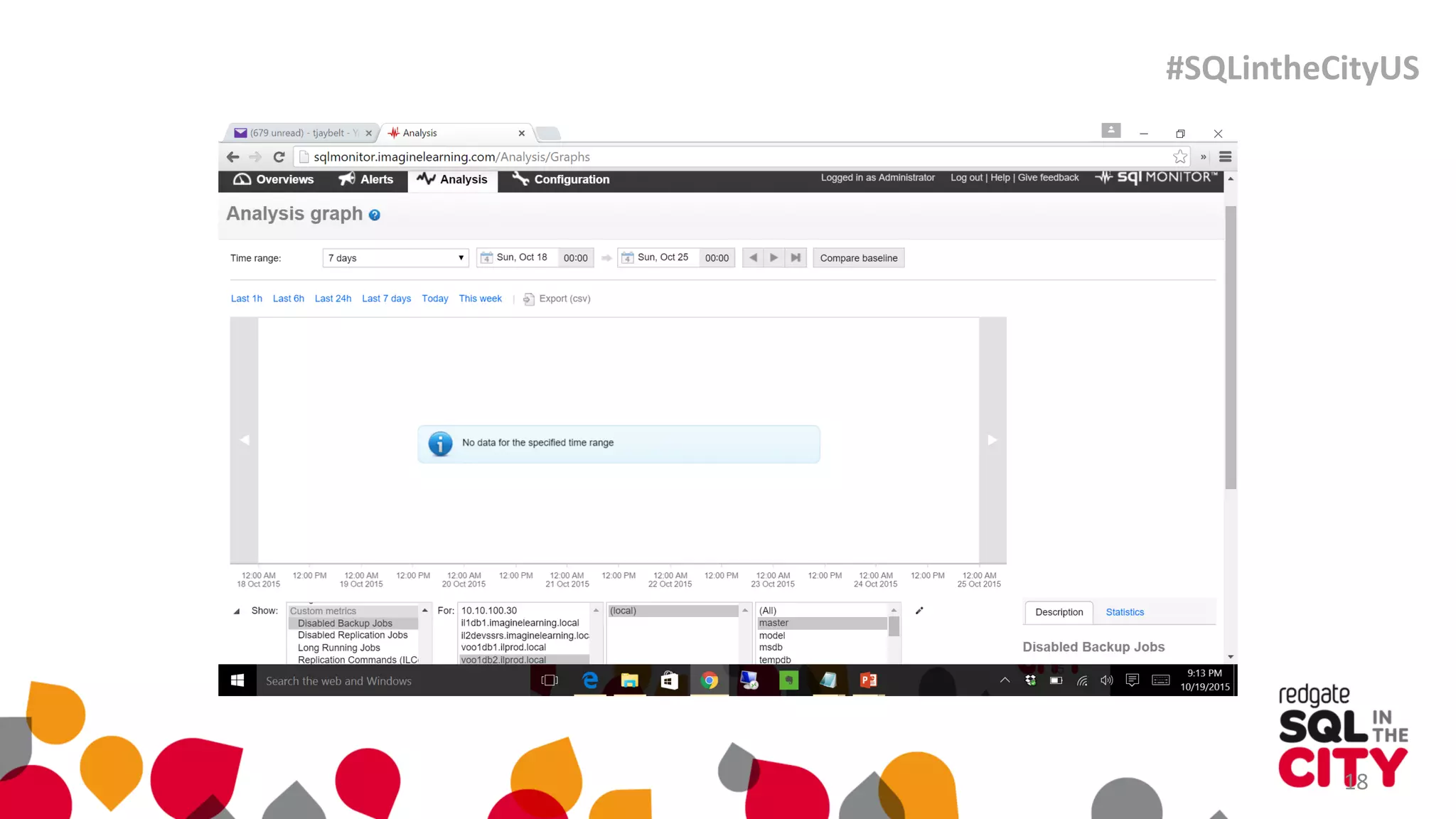Open the end date calendar icon
1456x819 pixels.
coord(627,257)
